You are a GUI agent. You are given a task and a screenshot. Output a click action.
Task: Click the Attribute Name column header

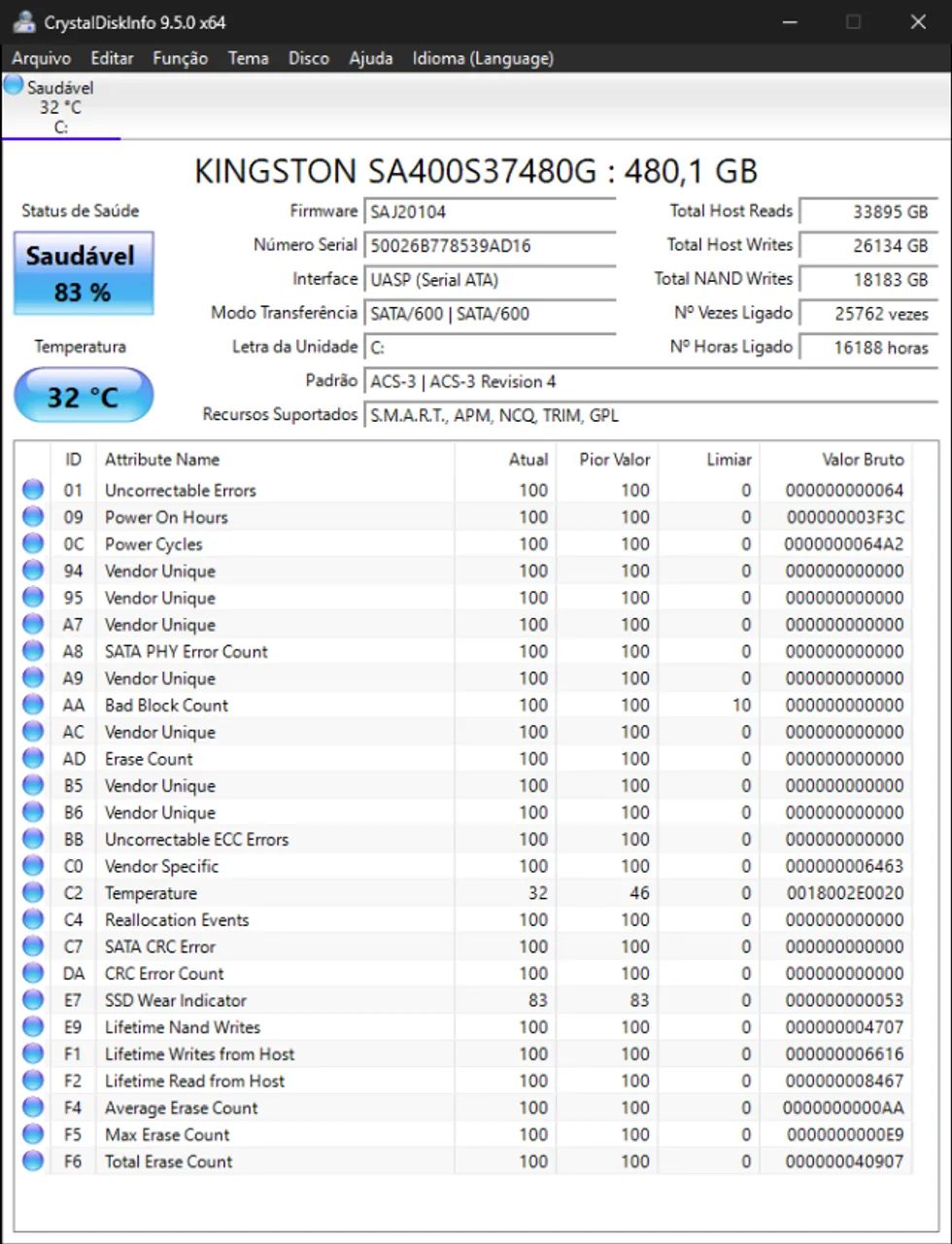point(275,460)
